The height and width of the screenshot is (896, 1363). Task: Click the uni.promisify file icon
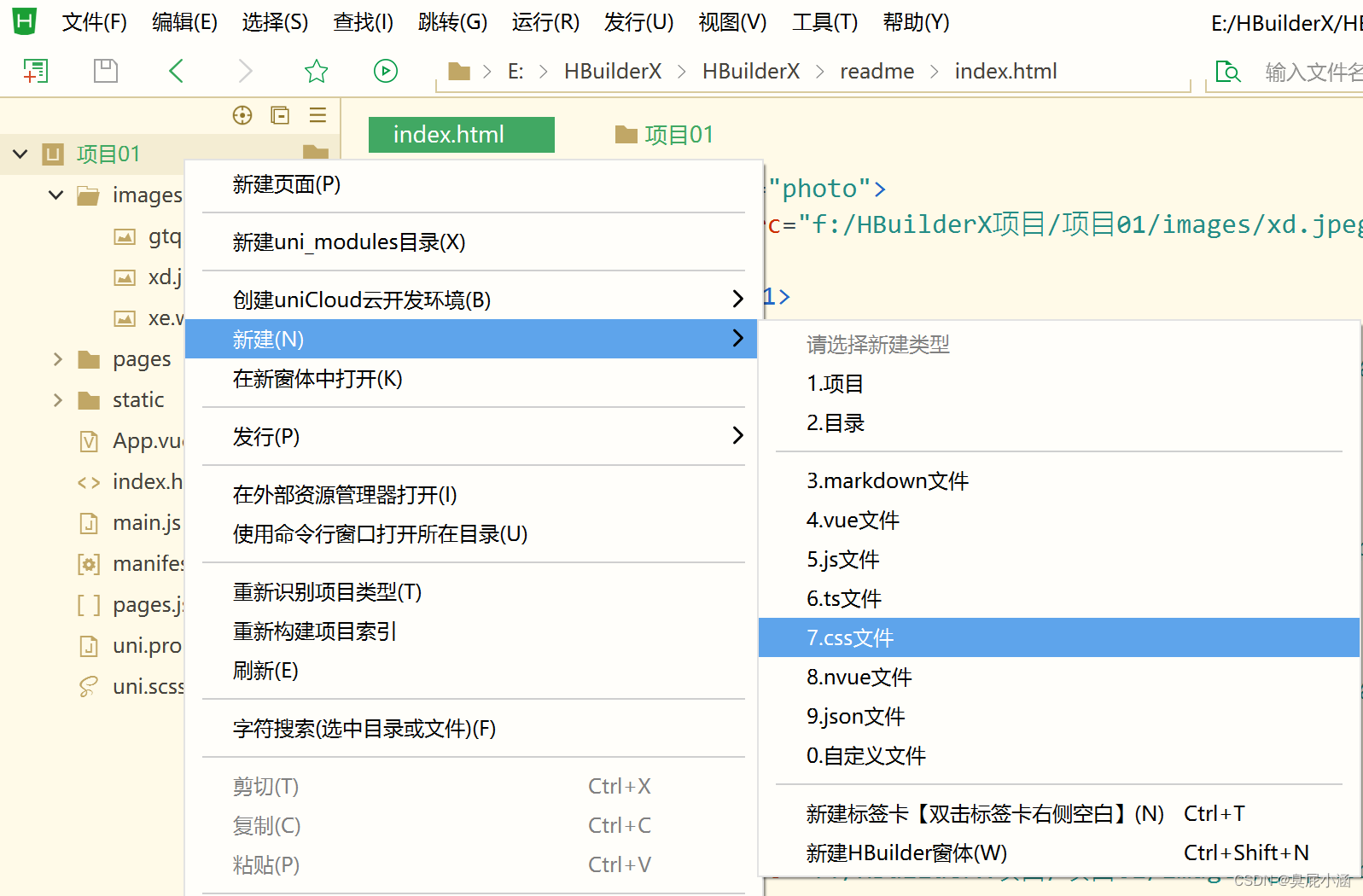89,646
